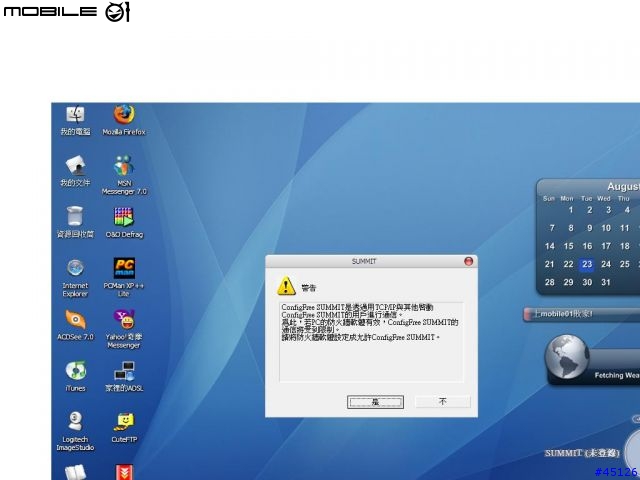Open ACDSee 7.0 shortcut
The height and width of the screenshot is (480, 640).
point(76,325)
